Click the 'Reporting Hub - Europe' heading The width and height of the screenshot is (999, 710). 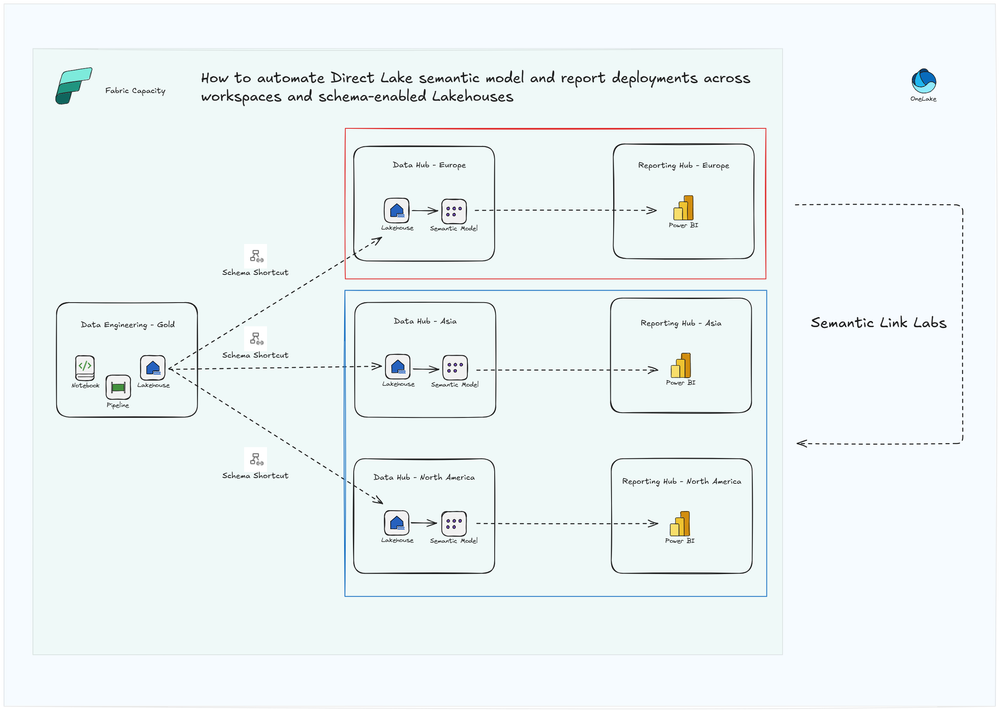684,165
